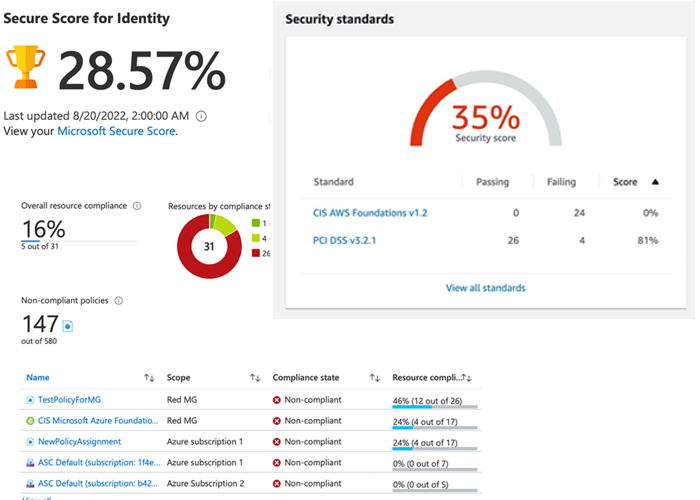
Task: Click TestPolicyForMG 46% compliance progress bar
Action: pyautogui.click(x=434, y=407)
